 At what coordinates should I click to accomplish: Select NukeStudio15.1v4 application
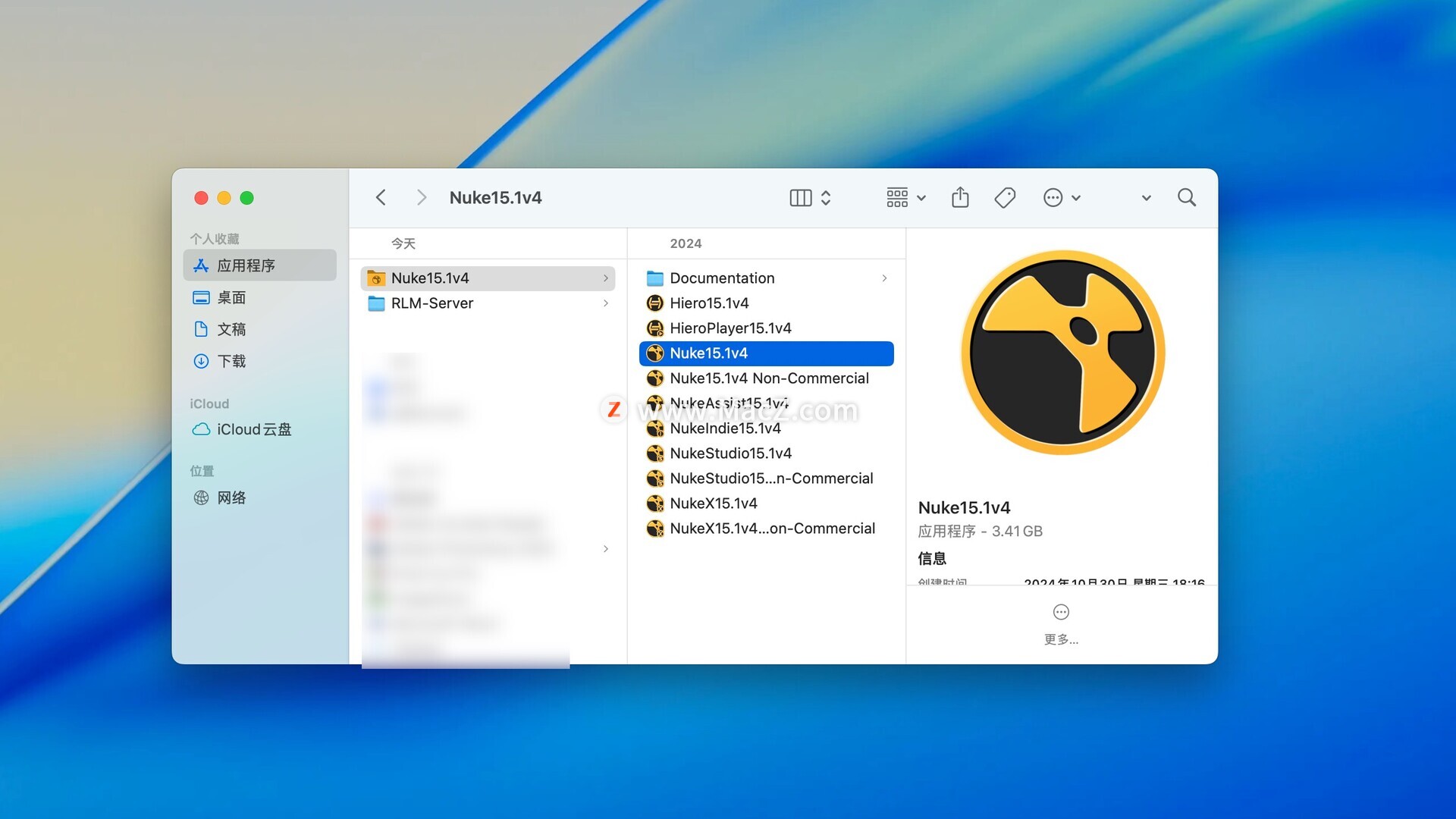click(766, 453)
